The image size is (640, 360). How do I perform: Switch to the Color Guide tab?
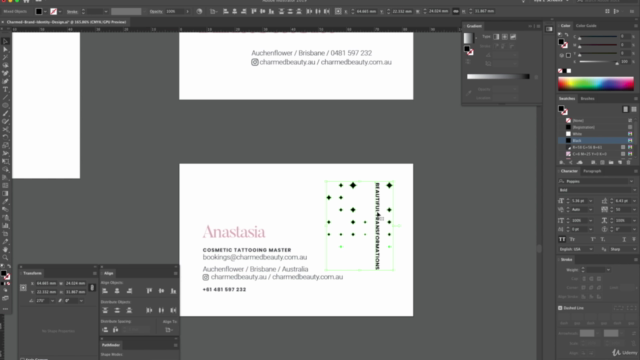pos(586,26)
